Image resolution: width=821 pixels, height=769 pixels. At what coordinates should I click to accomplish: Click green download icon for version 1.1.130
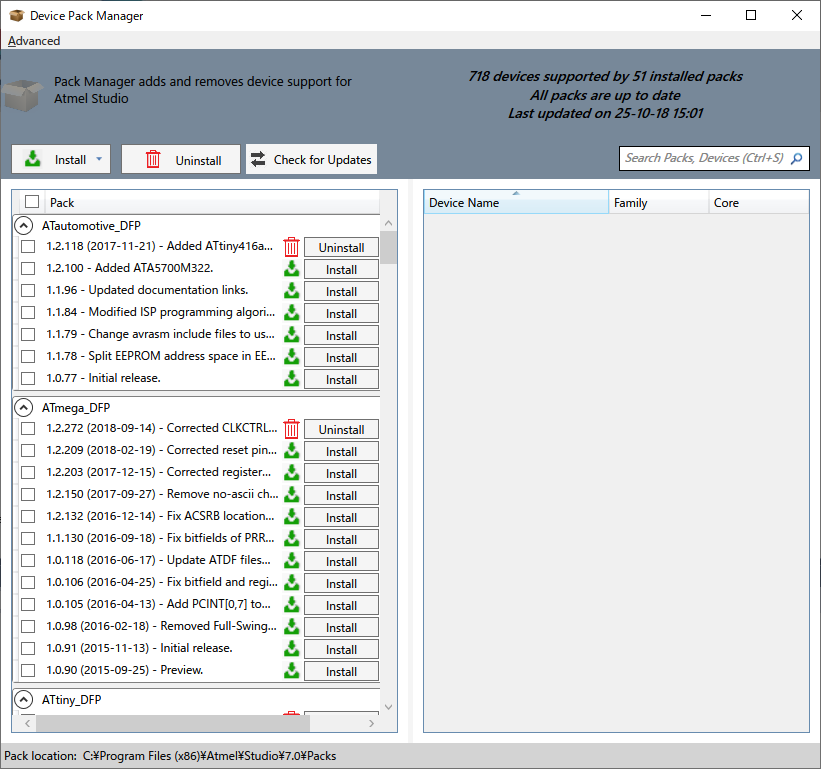(x=291, y=539)
